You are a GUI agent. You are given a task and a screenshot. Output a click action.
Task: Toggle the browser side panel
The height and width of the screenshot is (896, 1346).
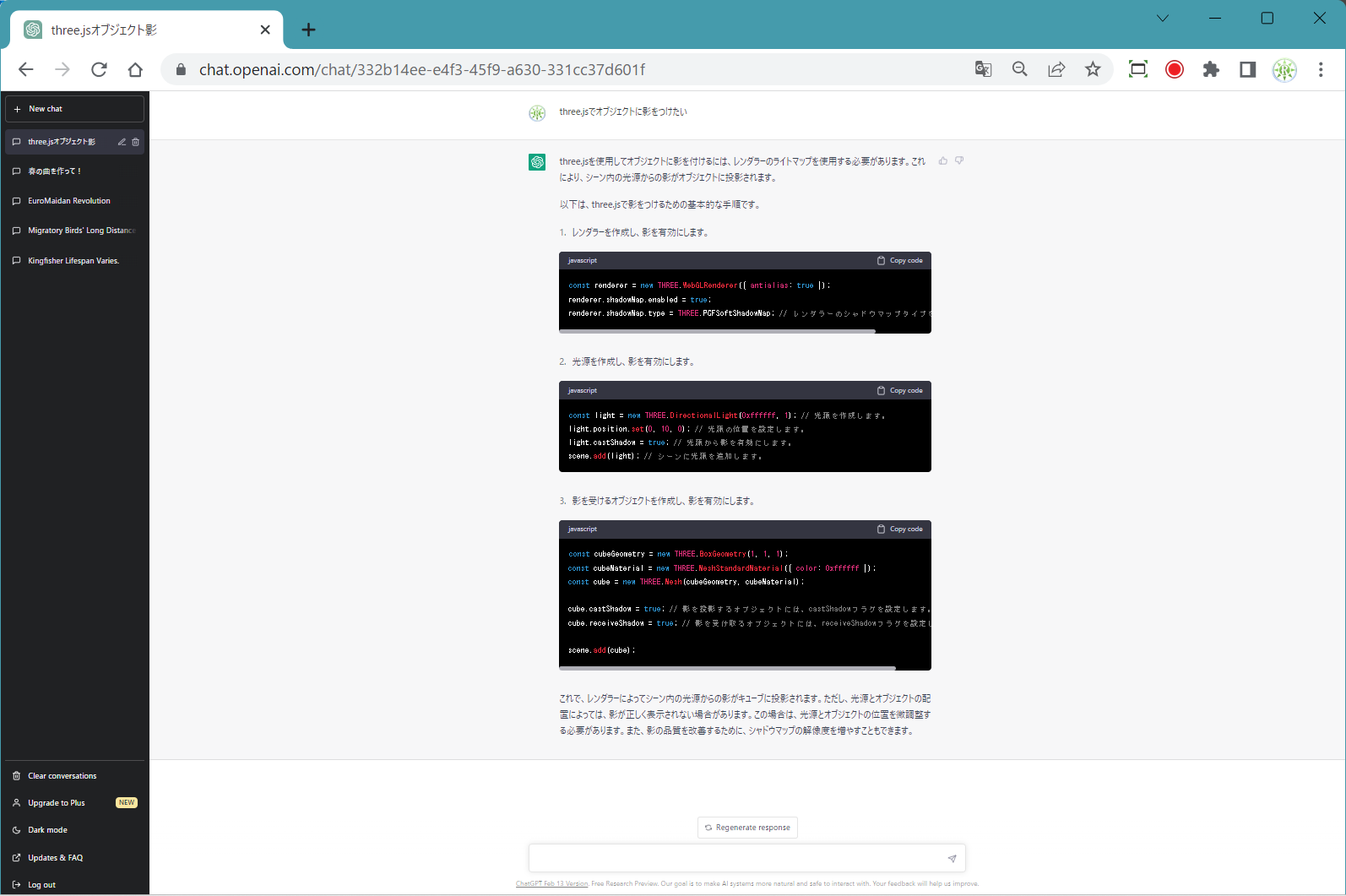1247,69
